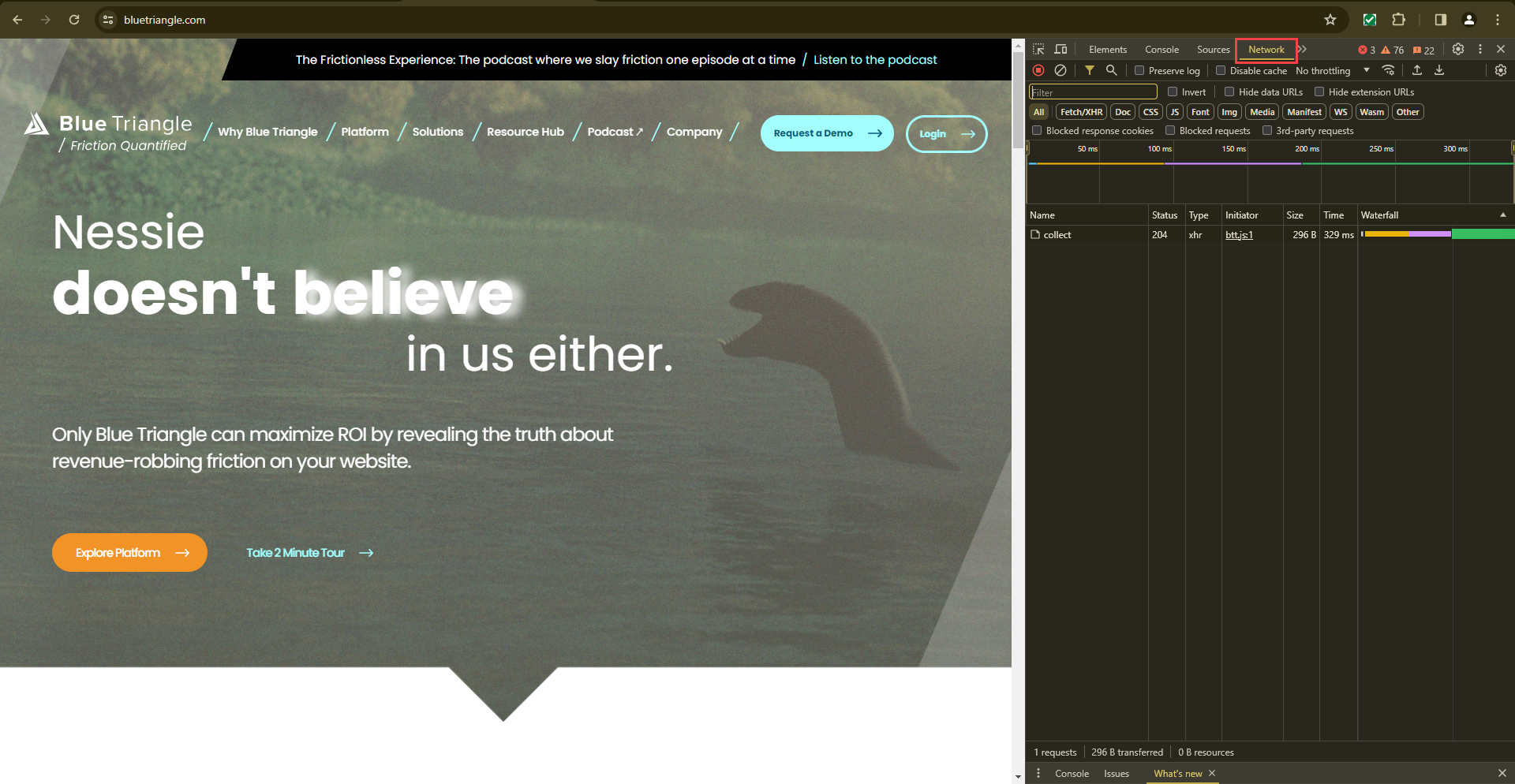This screenshot has height=784, width=1515.
Task: Clear the network log
Action: tap(1060, 70)
